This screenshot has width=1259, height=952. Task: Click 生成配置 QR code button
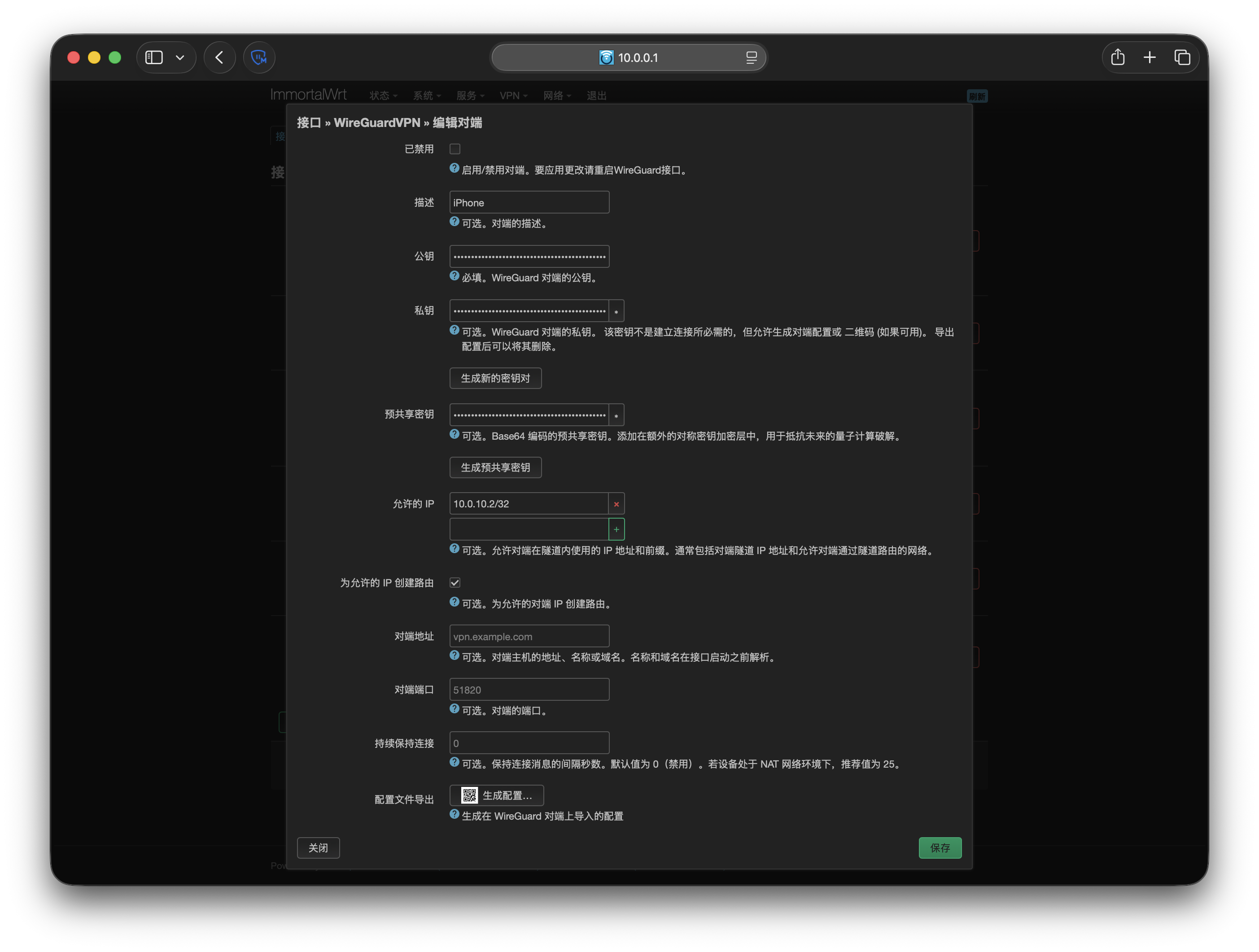click(x=496, y=795)
